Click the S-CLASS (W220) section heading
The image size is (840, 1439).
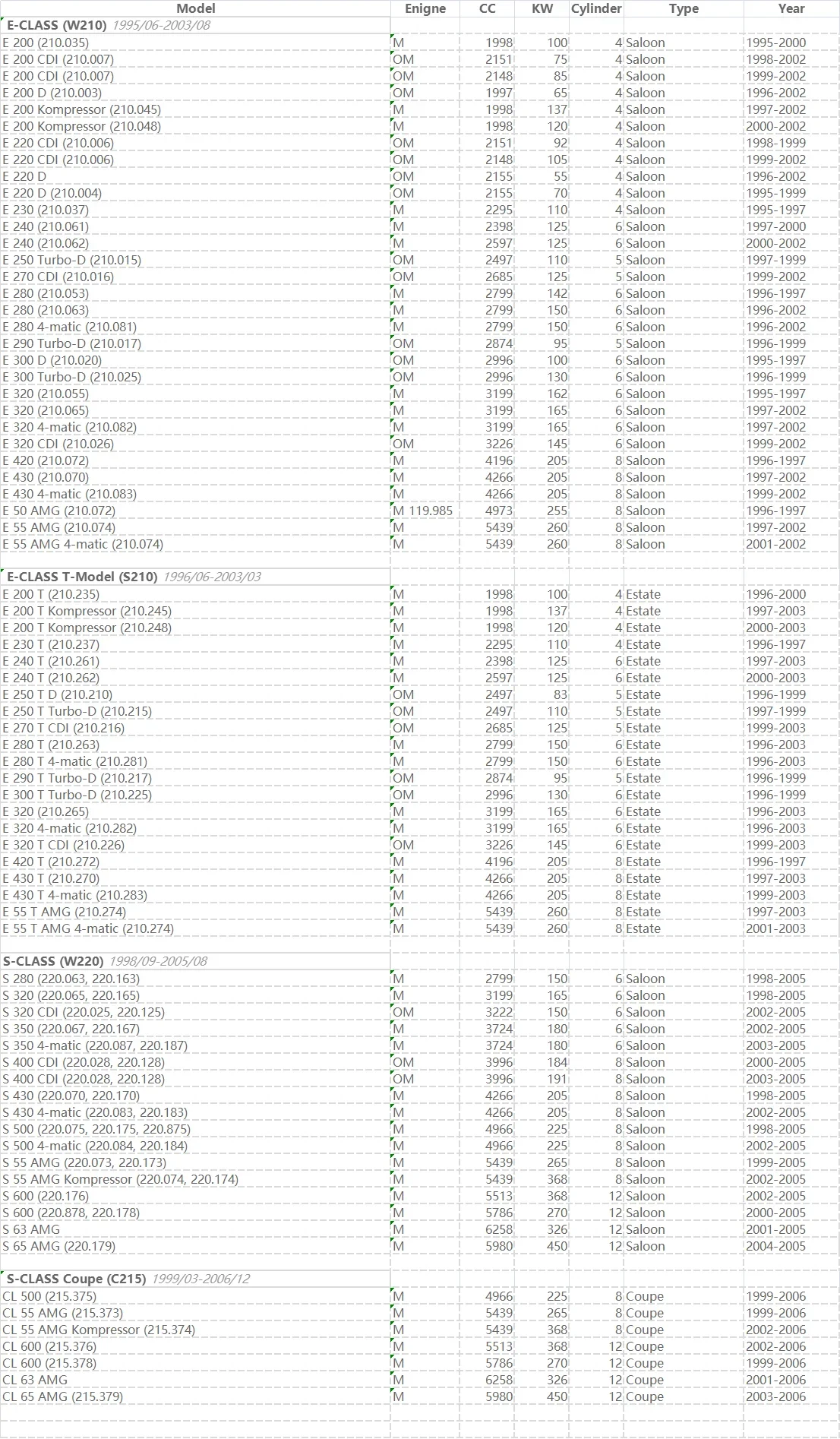(55, 961)
